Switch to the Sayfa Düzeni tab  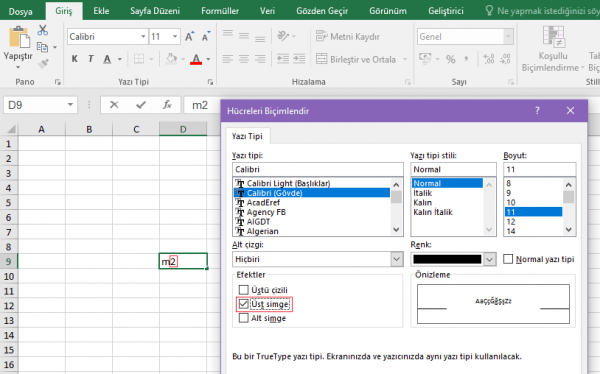pos(155,11)
